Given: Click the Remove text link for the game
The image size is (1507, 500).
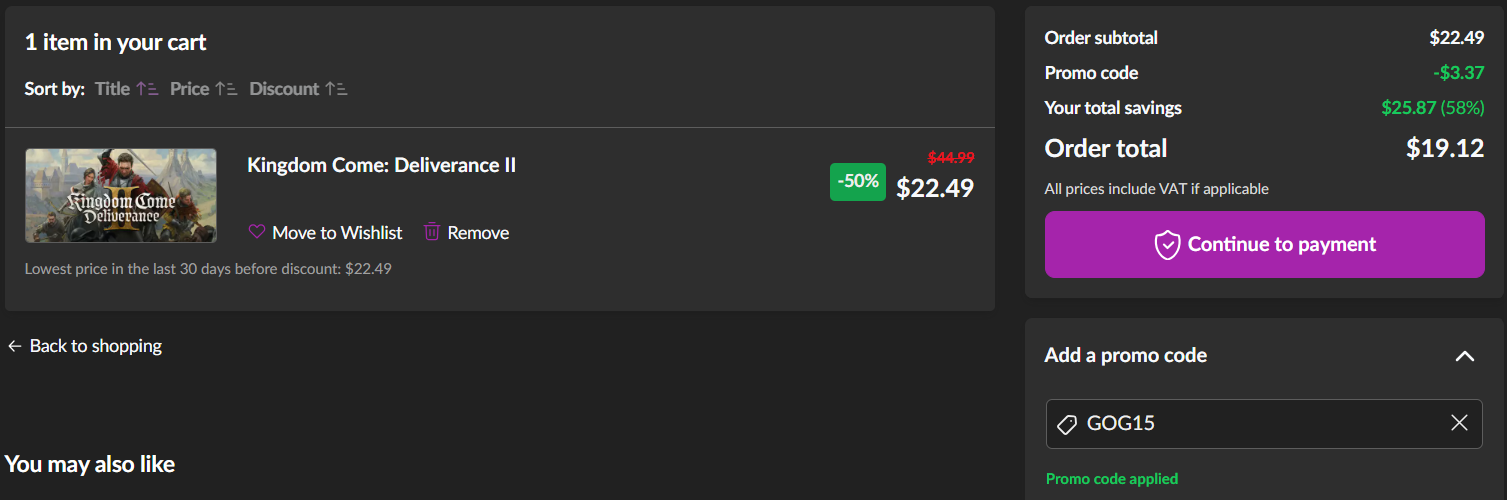Looking at the screenshot, I should pos(478,233).
